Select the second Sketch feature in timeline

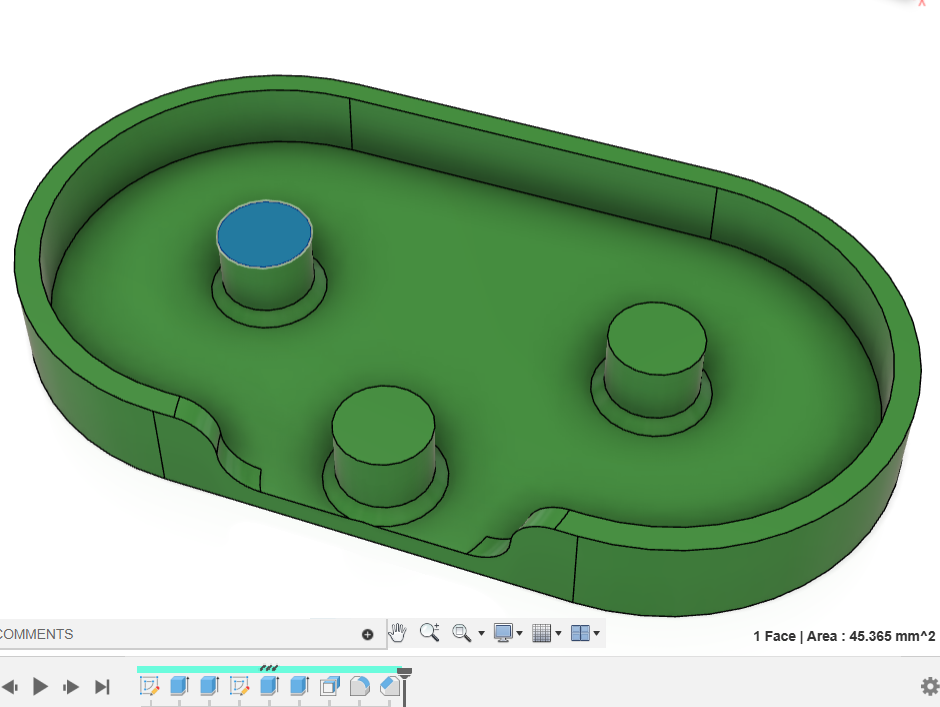[x=240, y=686]
